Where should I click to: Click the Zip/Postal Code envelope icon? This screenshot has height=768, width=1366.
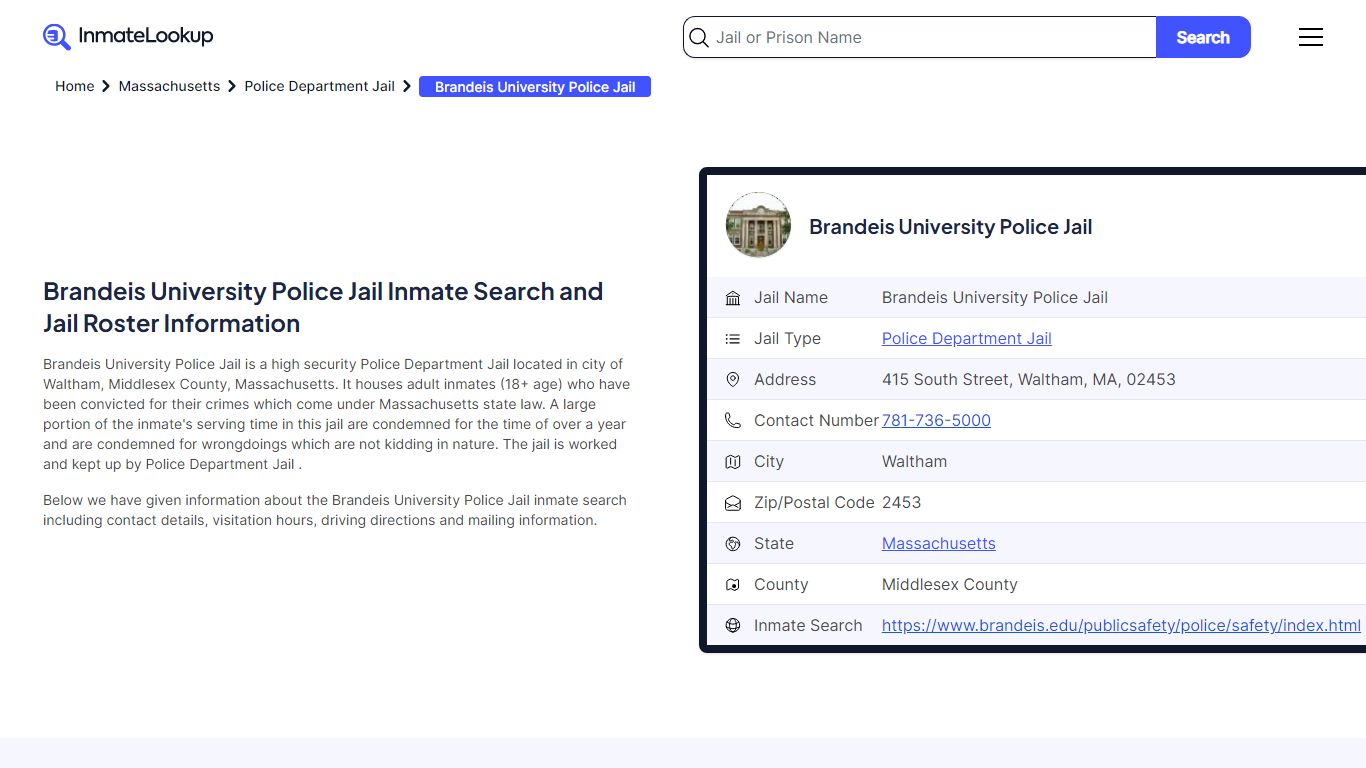click(733, 503)
